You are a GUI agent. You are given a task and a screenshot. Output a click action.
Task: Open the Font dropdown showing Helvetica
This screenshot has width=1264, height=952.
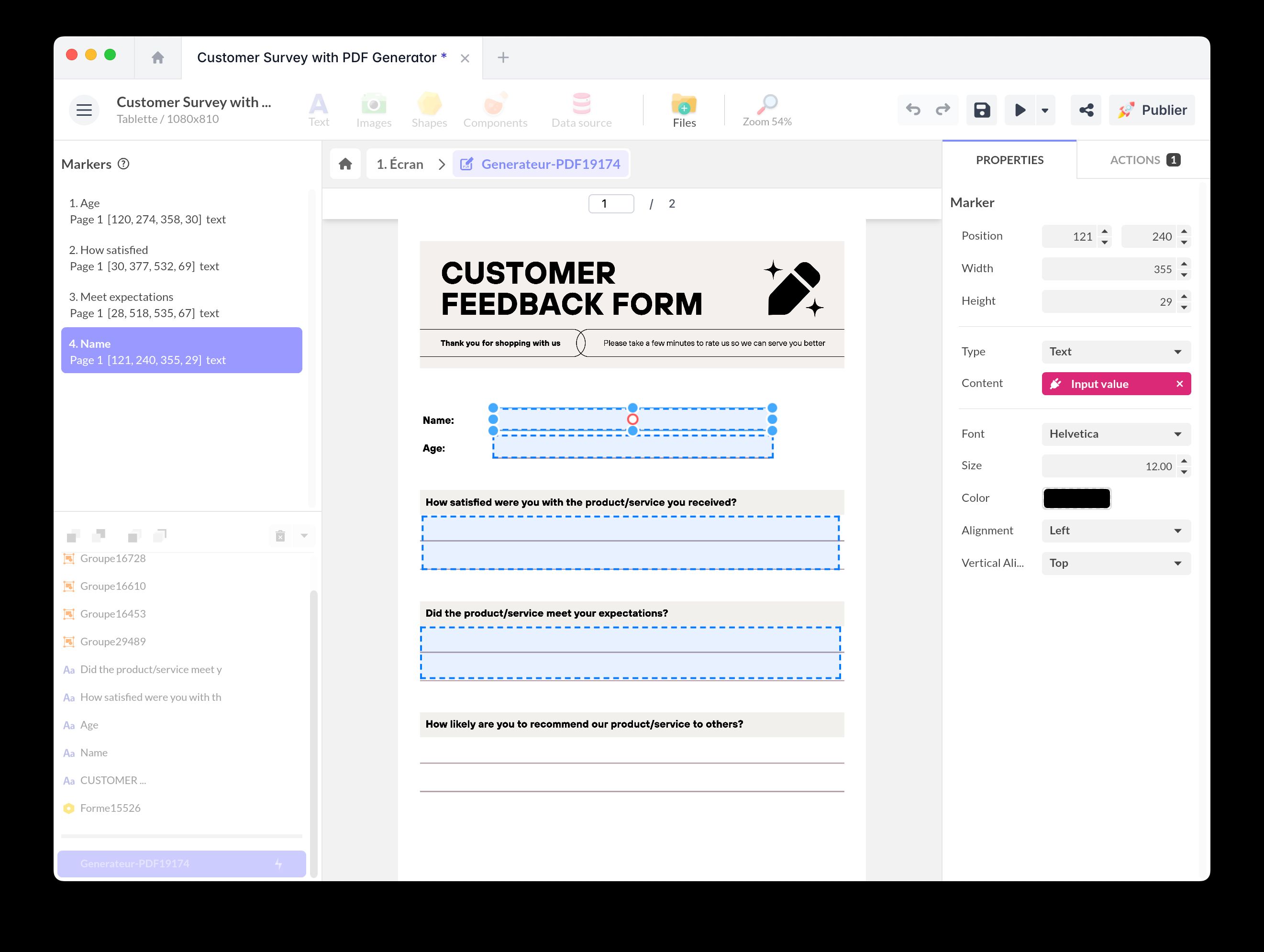click(x=1115, y=434)
